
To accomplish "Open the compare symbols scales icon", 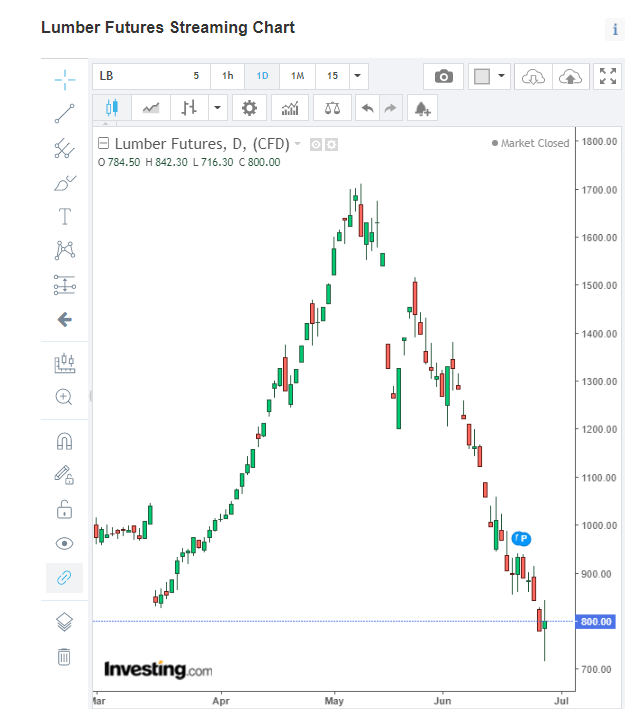I will coord(332,108).
